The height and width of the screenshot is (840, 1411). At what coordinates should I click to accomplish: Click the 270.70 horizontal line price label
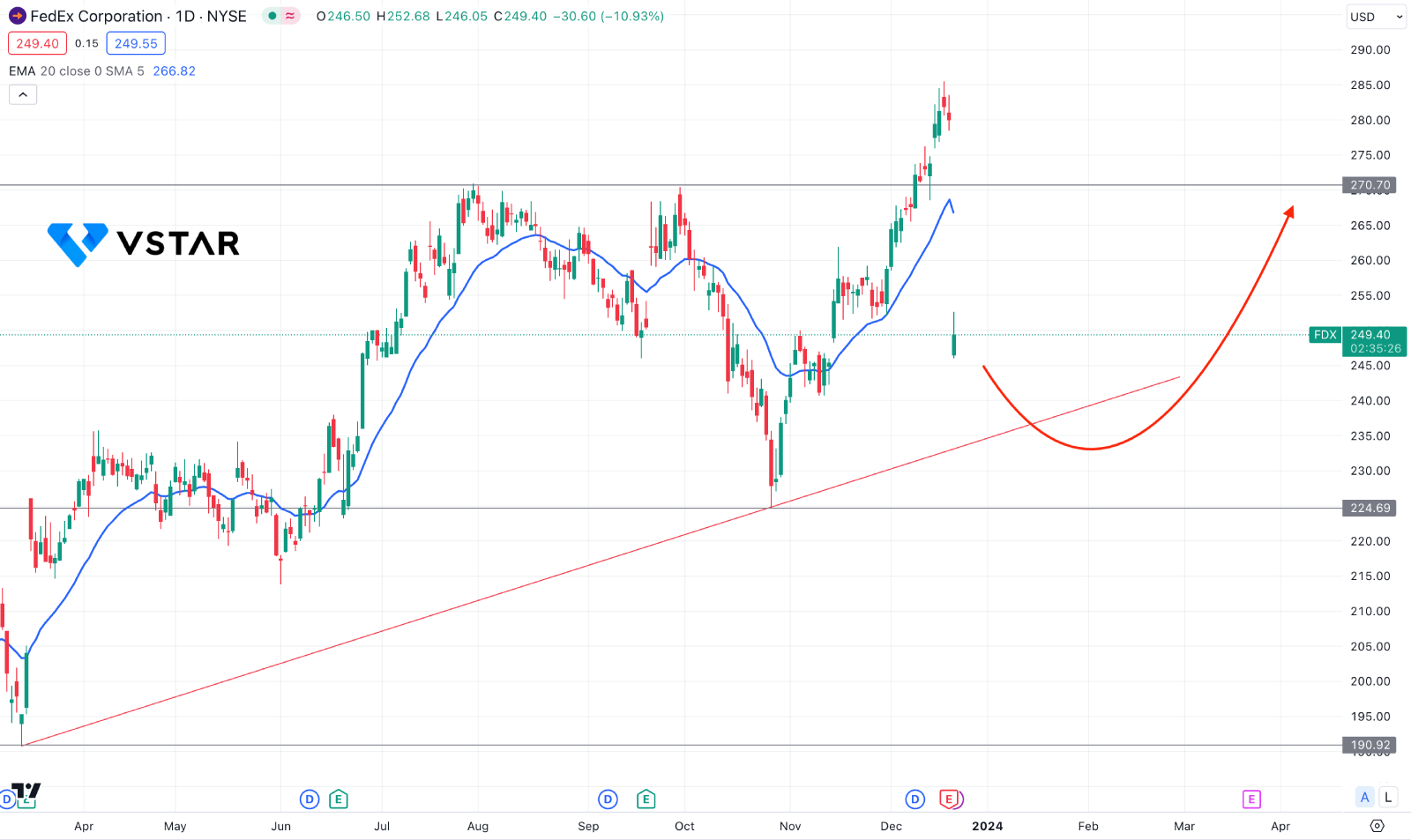pyautogui.click(x=1370, y=185)
